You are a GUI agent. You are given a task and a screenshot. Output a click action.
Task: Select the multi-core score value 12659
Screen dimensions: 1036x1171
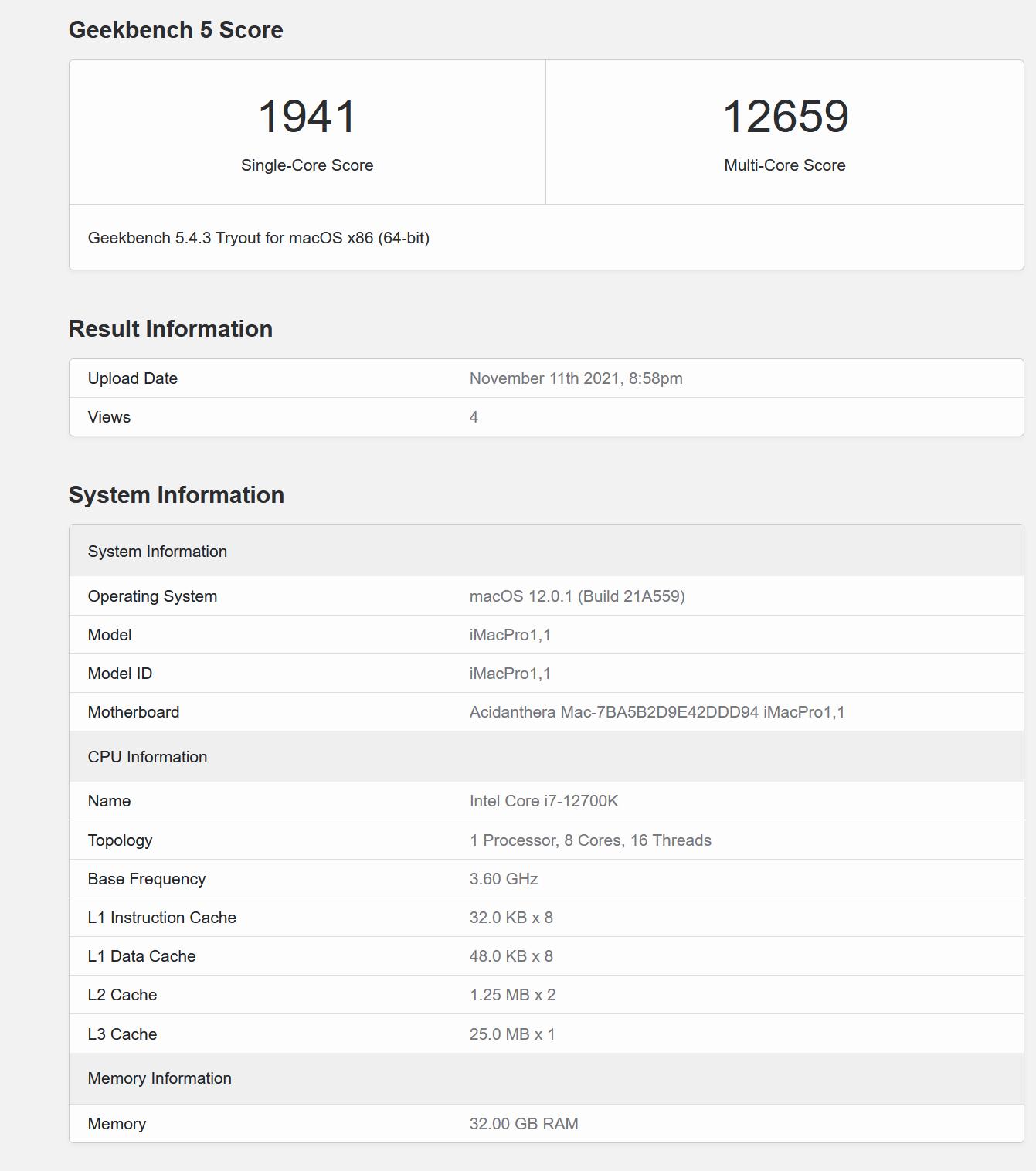coord(785,117)
